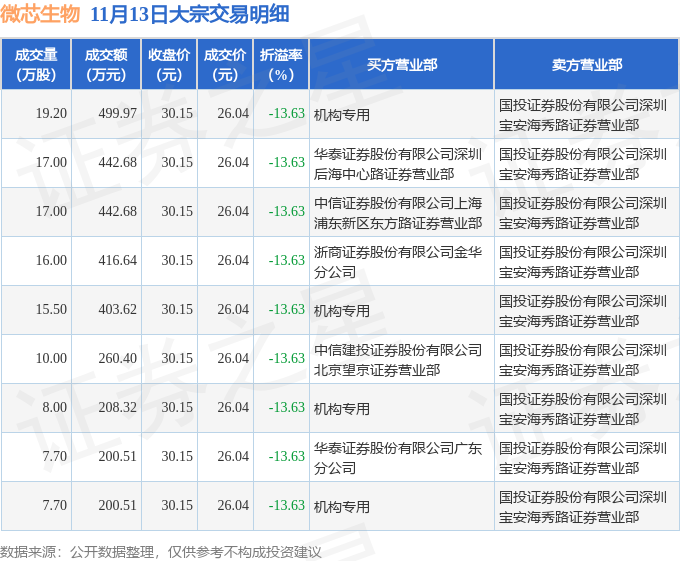Click 机构专用 in the 19.20 row
680x561 pixels.
tap(342, 115)
